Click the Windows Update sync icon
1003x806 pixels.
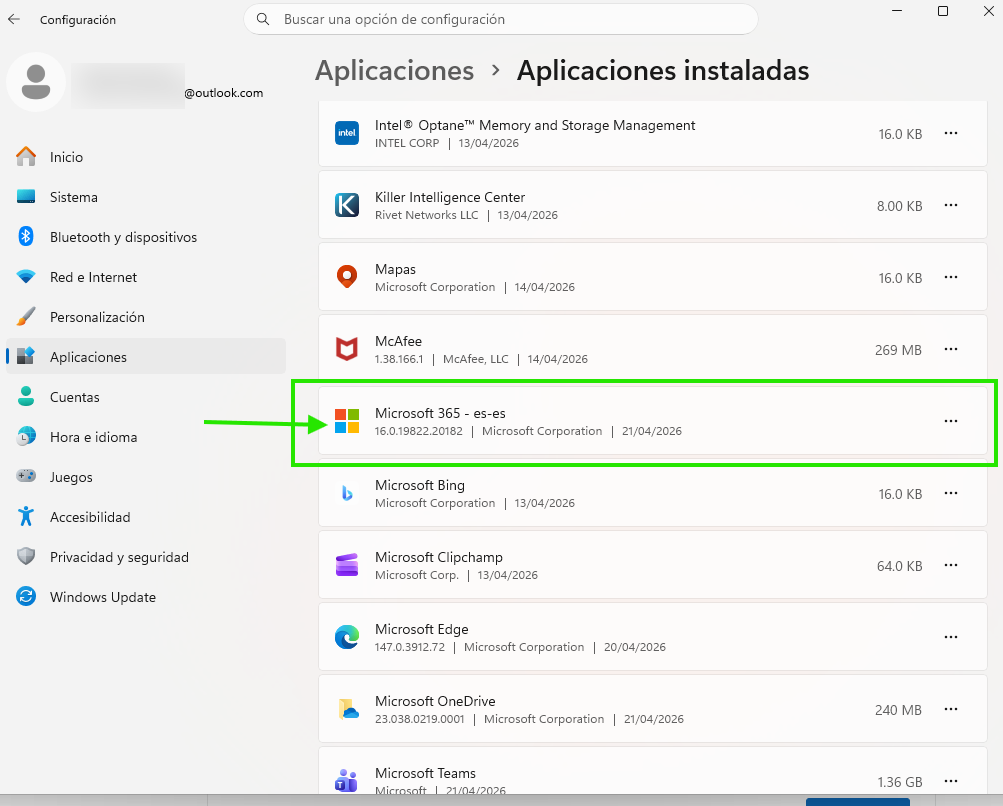click(x=26, y=596)
